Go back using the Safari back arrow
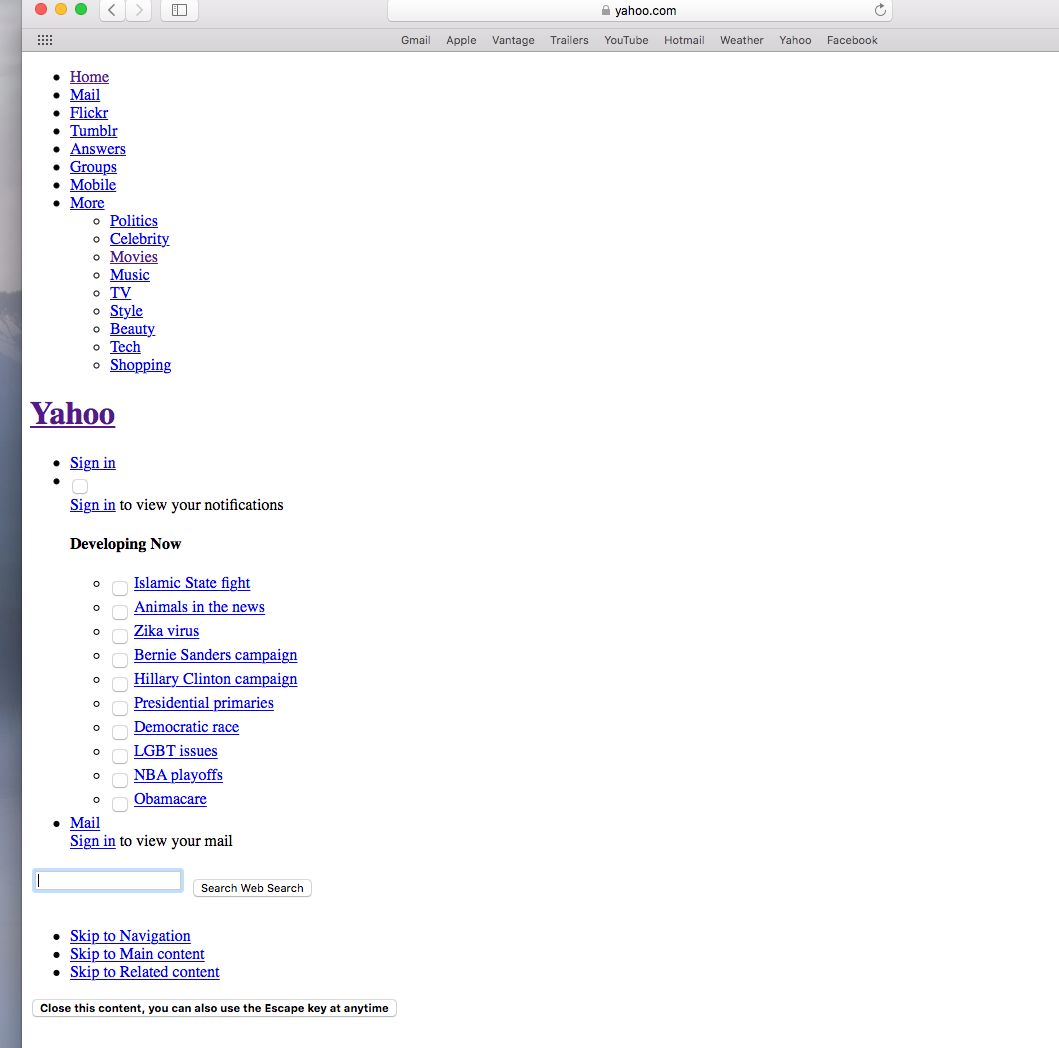The width and height of the screenshot is (1059, 1048). [x=112, y=10]
